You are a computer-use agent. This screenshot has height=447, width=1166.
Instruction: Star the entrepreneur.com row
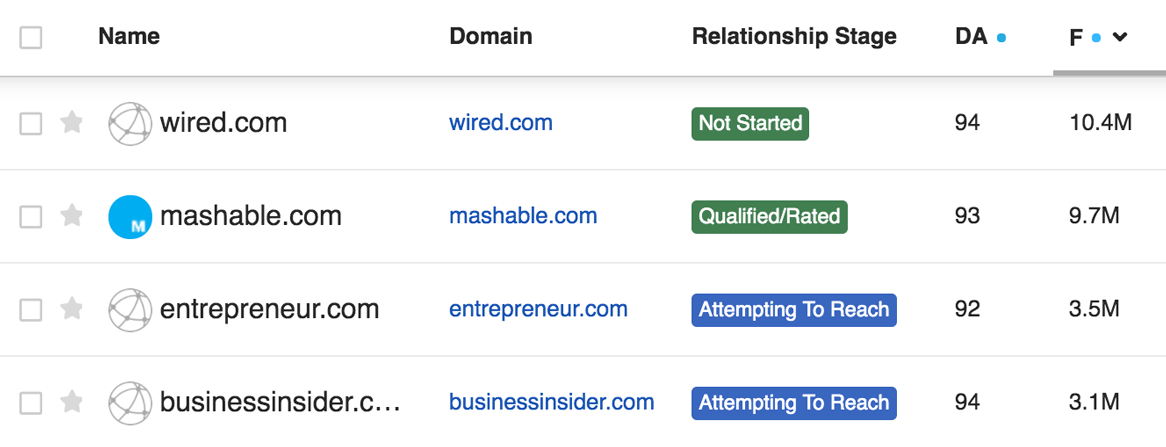(71, 309)
